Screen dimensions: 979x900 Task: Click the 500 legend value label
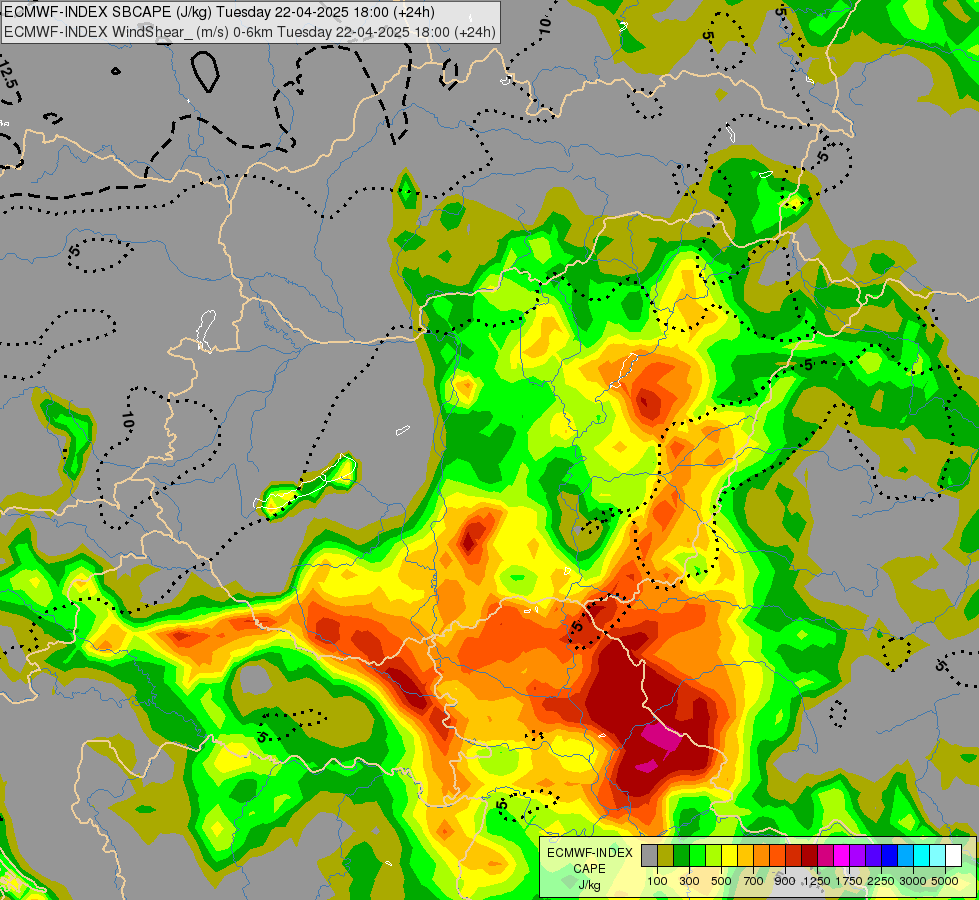click(721, 881)
